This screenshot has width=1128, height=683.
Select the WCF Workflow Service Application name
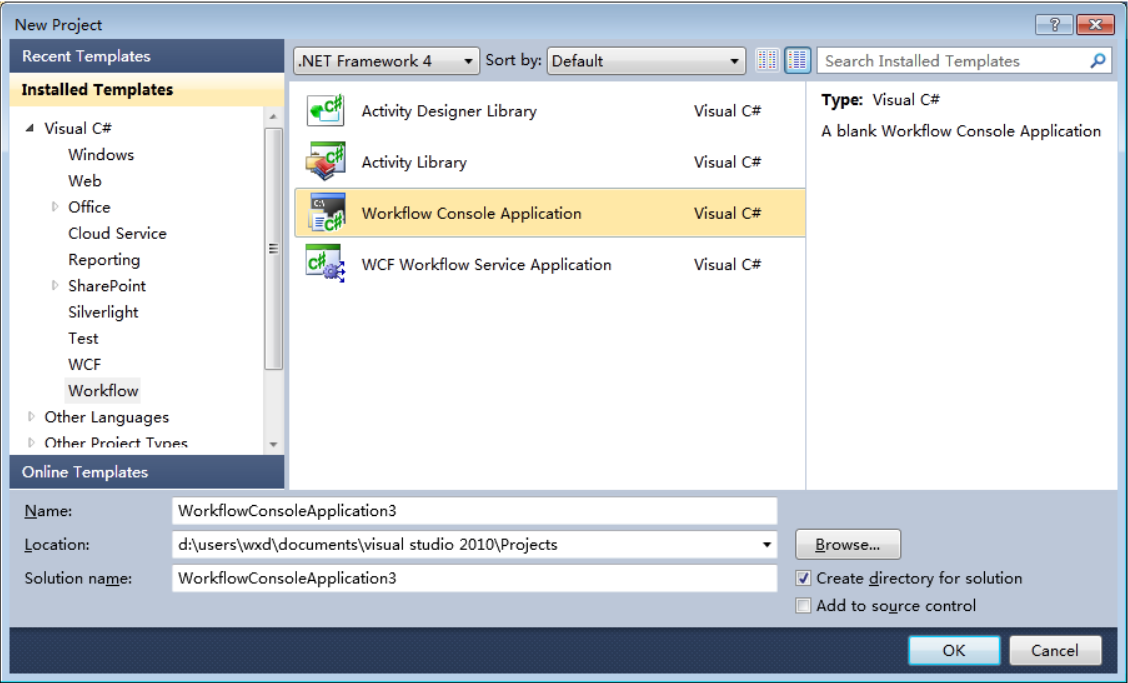click(x=486, y=264)
